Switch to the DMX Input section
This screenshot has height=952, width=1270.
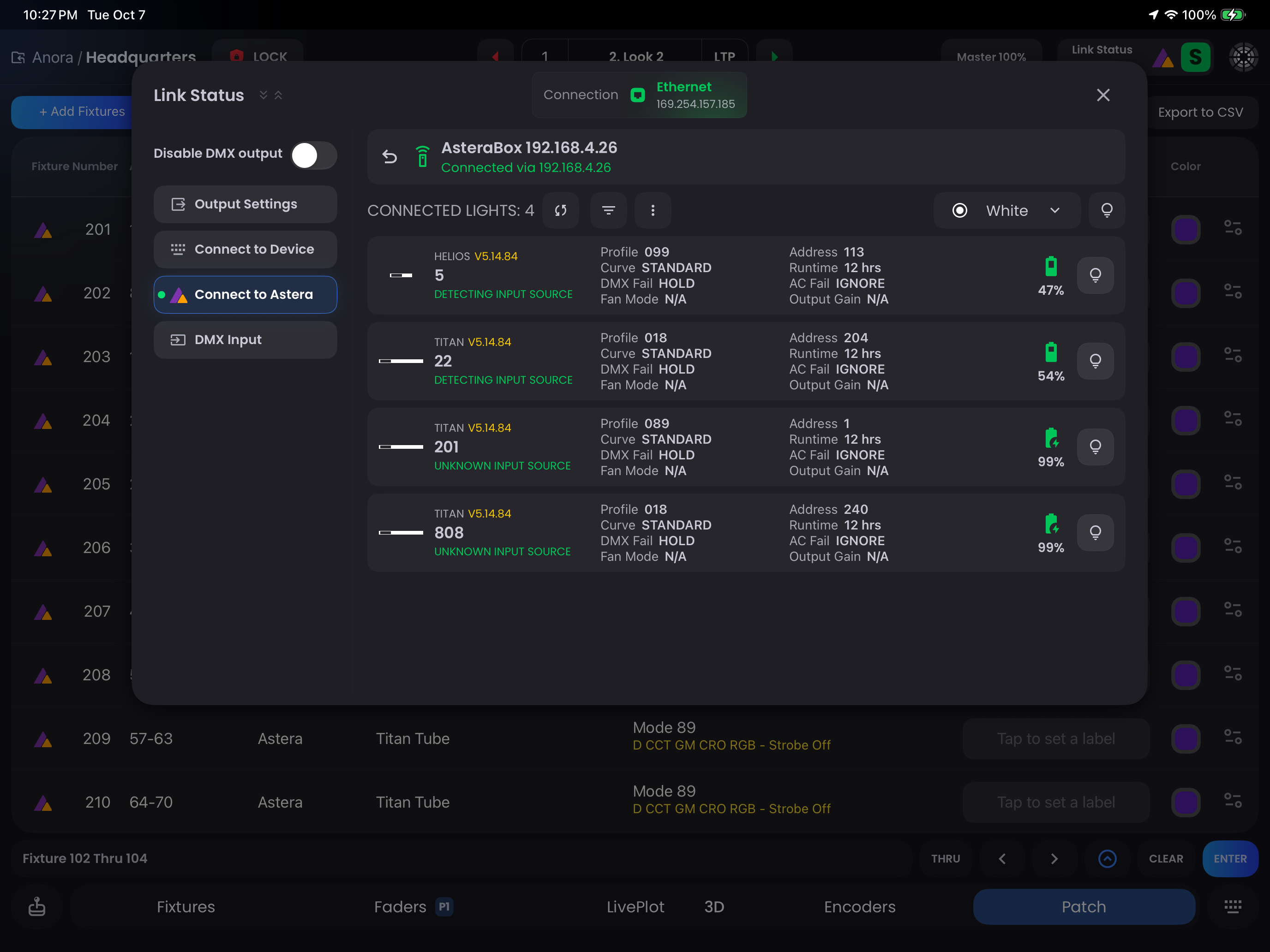point(245,340)
